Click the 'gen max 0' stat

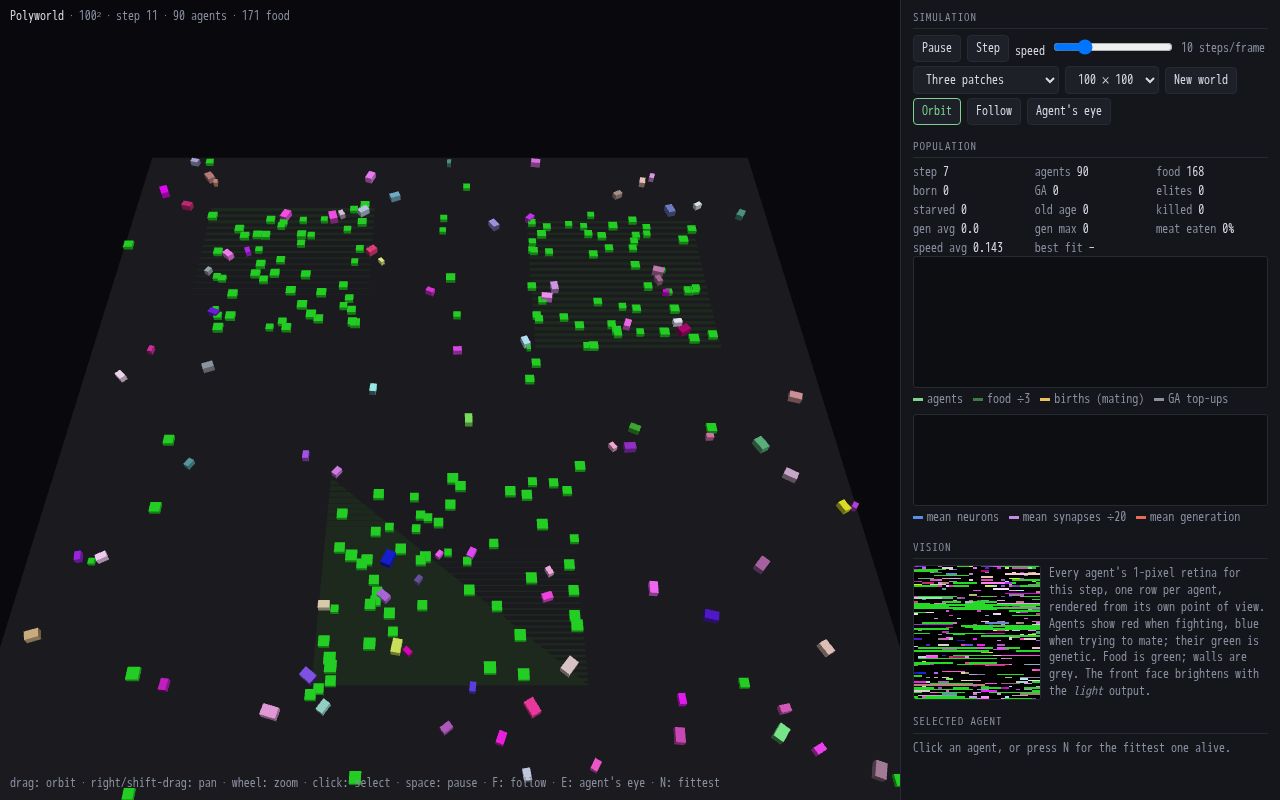coord(1062,229)
